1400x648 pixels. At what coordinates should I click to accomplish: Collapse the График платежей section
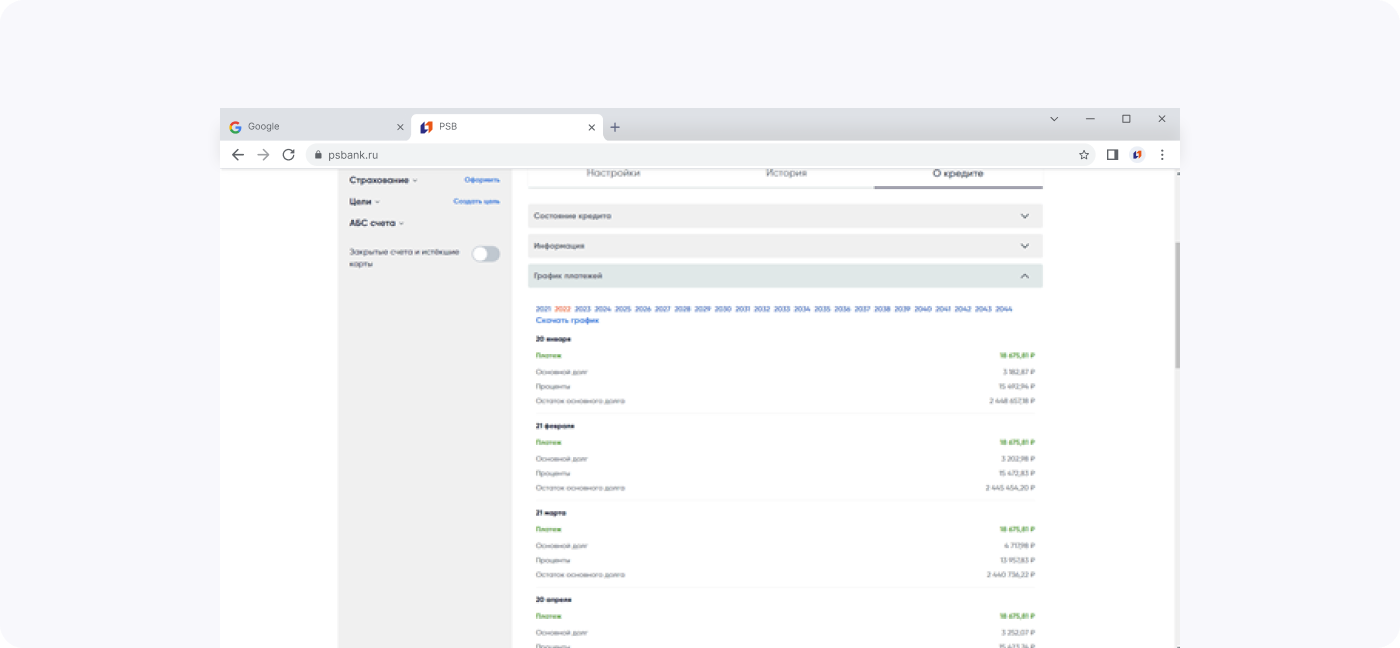pyautogui.click(x=1024, y=276)
